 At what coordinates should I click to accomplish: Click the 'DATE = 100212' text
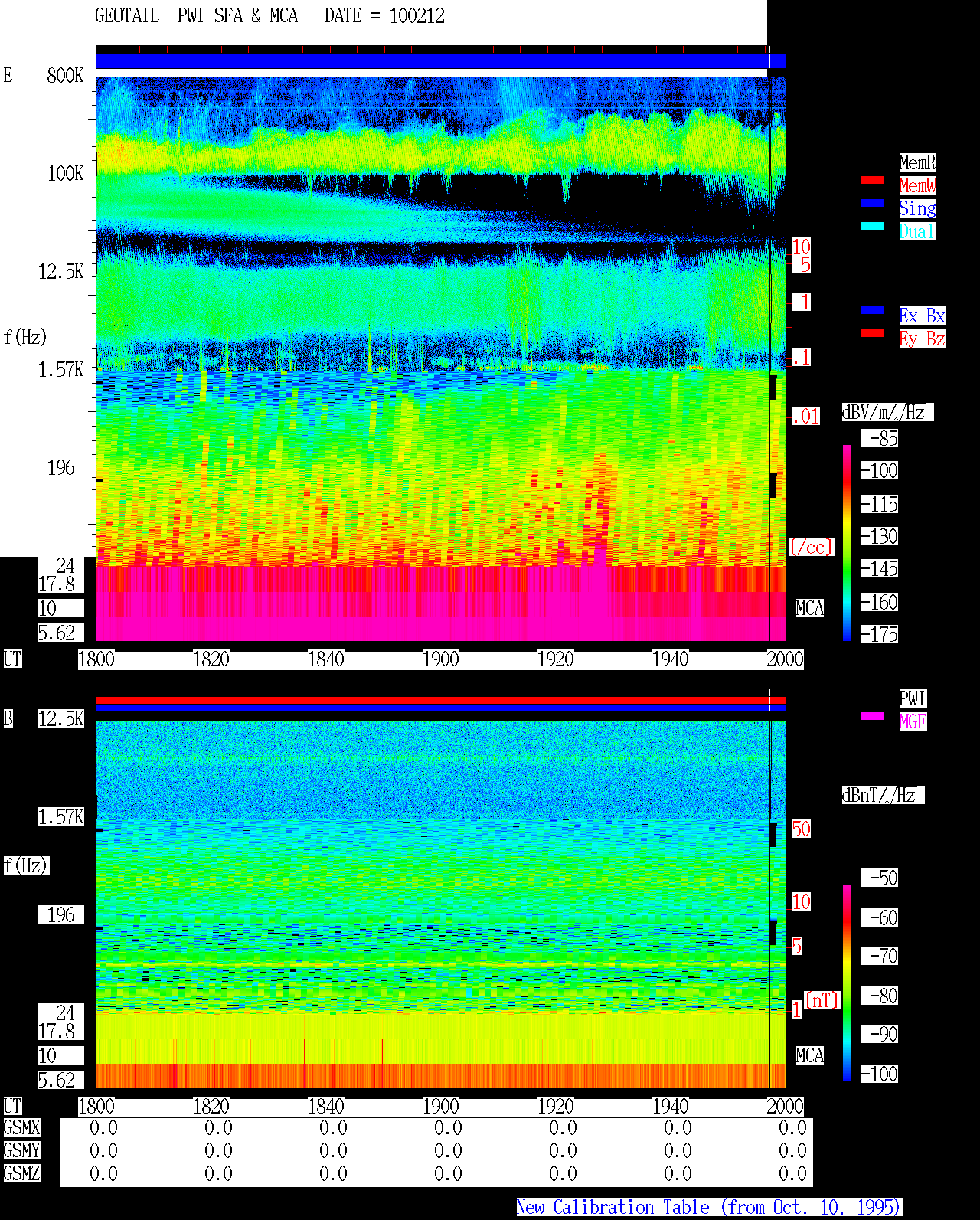pyautogui.click(x=384, y=15)
